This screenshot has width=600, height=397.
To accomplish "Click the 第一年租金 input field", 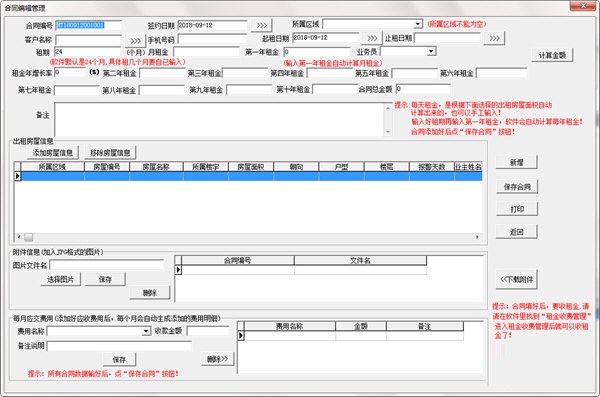I will pyautogui.click(x=317, y=52).
